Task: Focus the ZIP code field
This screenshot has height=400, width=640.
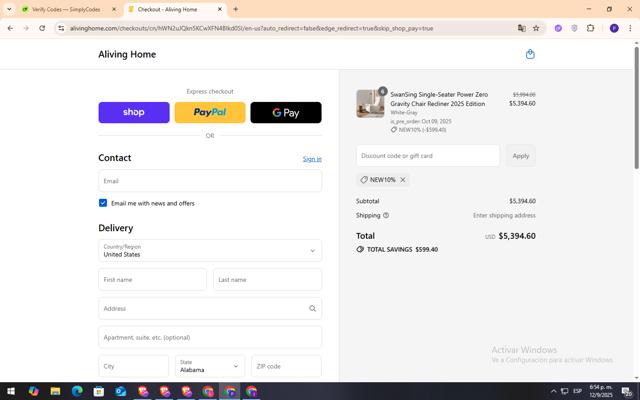Action: (286, 366)
